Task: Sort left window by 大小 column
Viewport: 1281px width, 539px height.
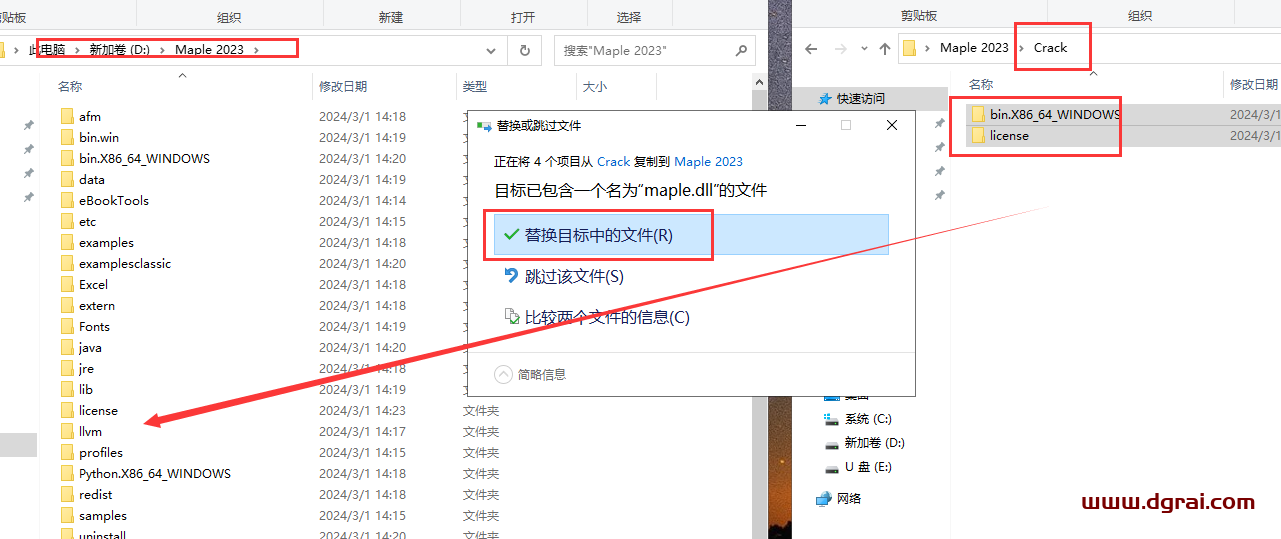Action: click(x=595, y=87)
